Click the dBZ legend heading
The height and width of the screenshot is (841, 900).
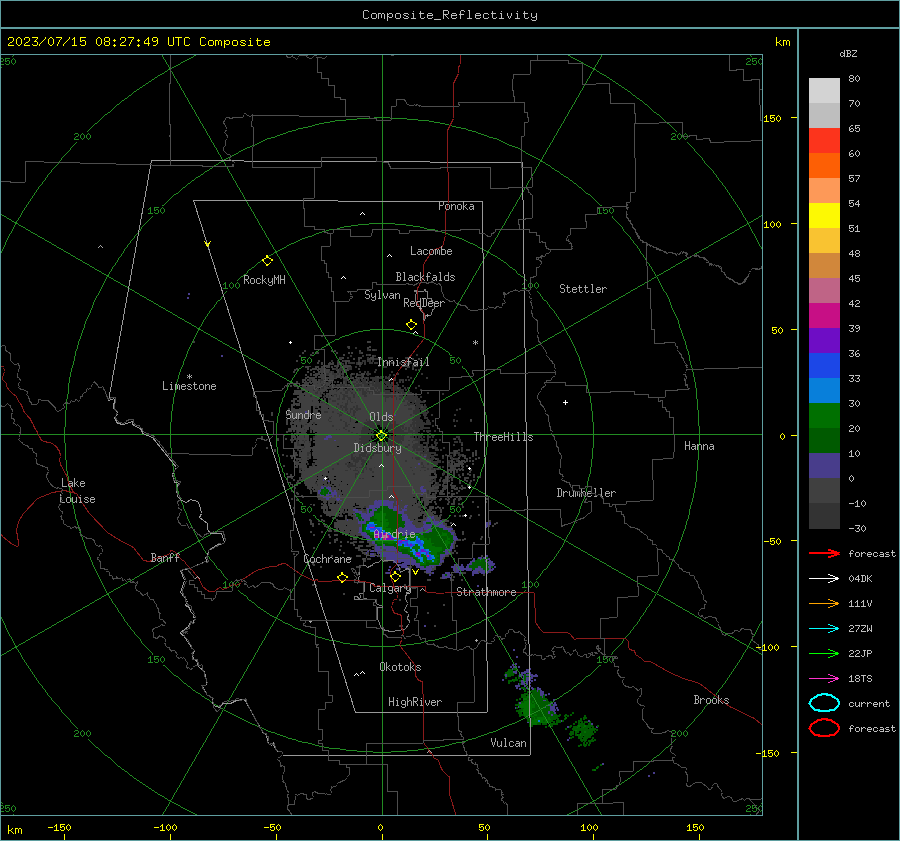pos(848,53)
